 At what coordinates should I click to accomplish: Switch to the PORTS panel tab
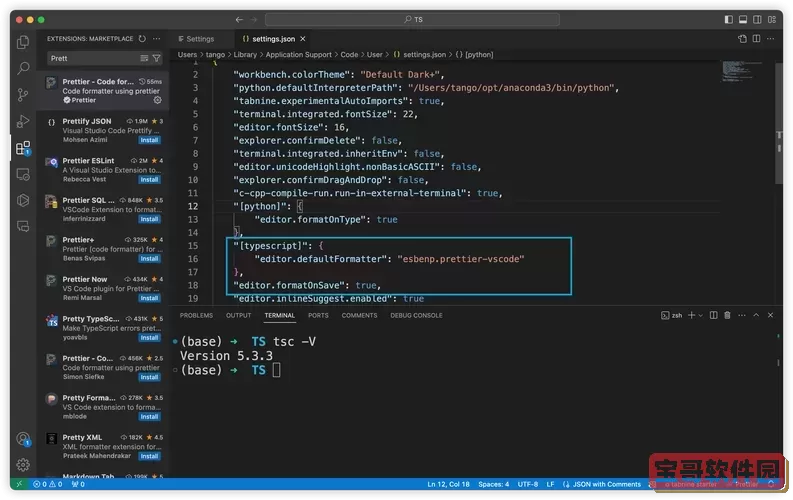click(x=318, y=315)
